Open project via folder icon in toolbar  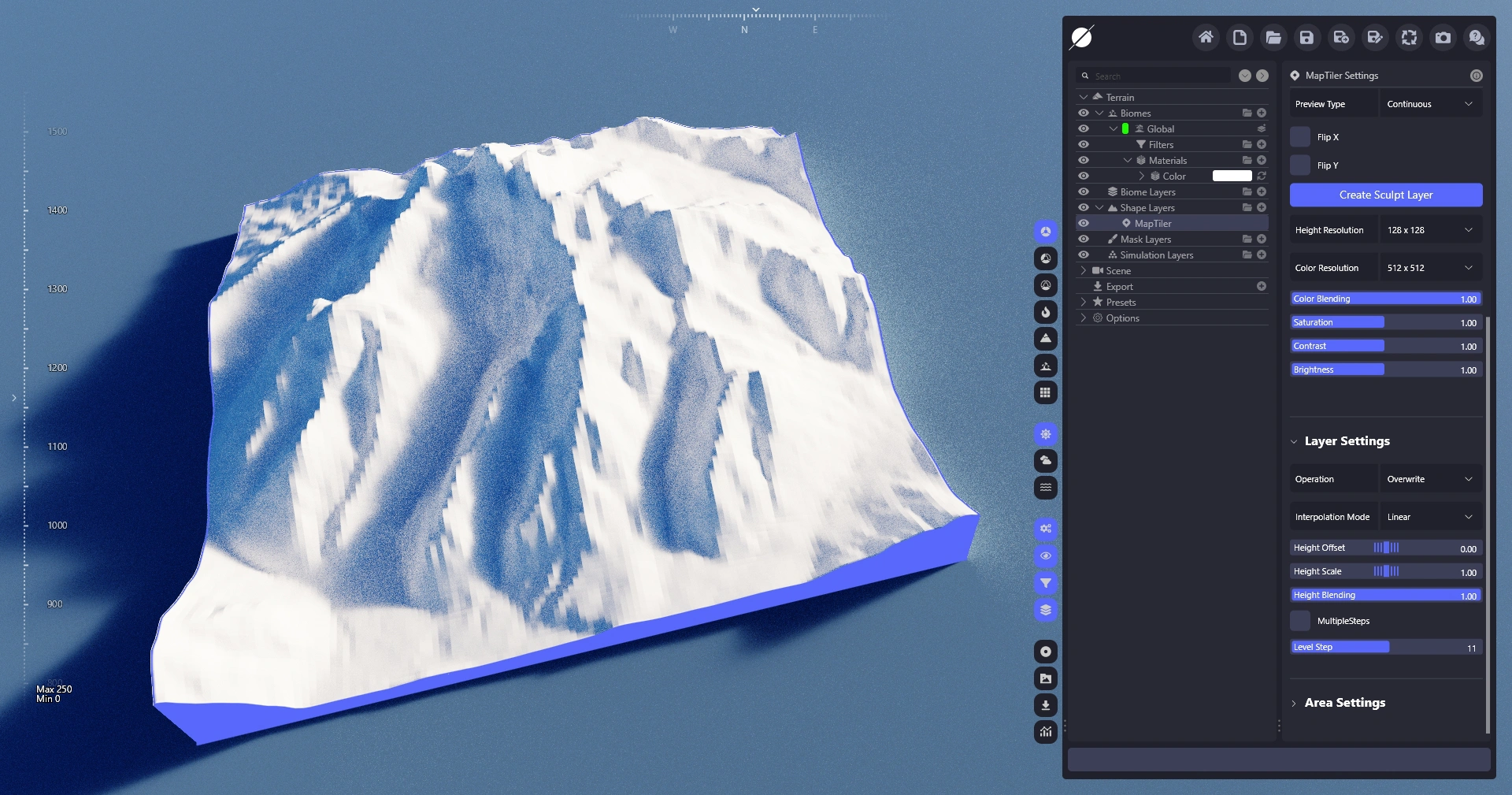[1273, 37]
